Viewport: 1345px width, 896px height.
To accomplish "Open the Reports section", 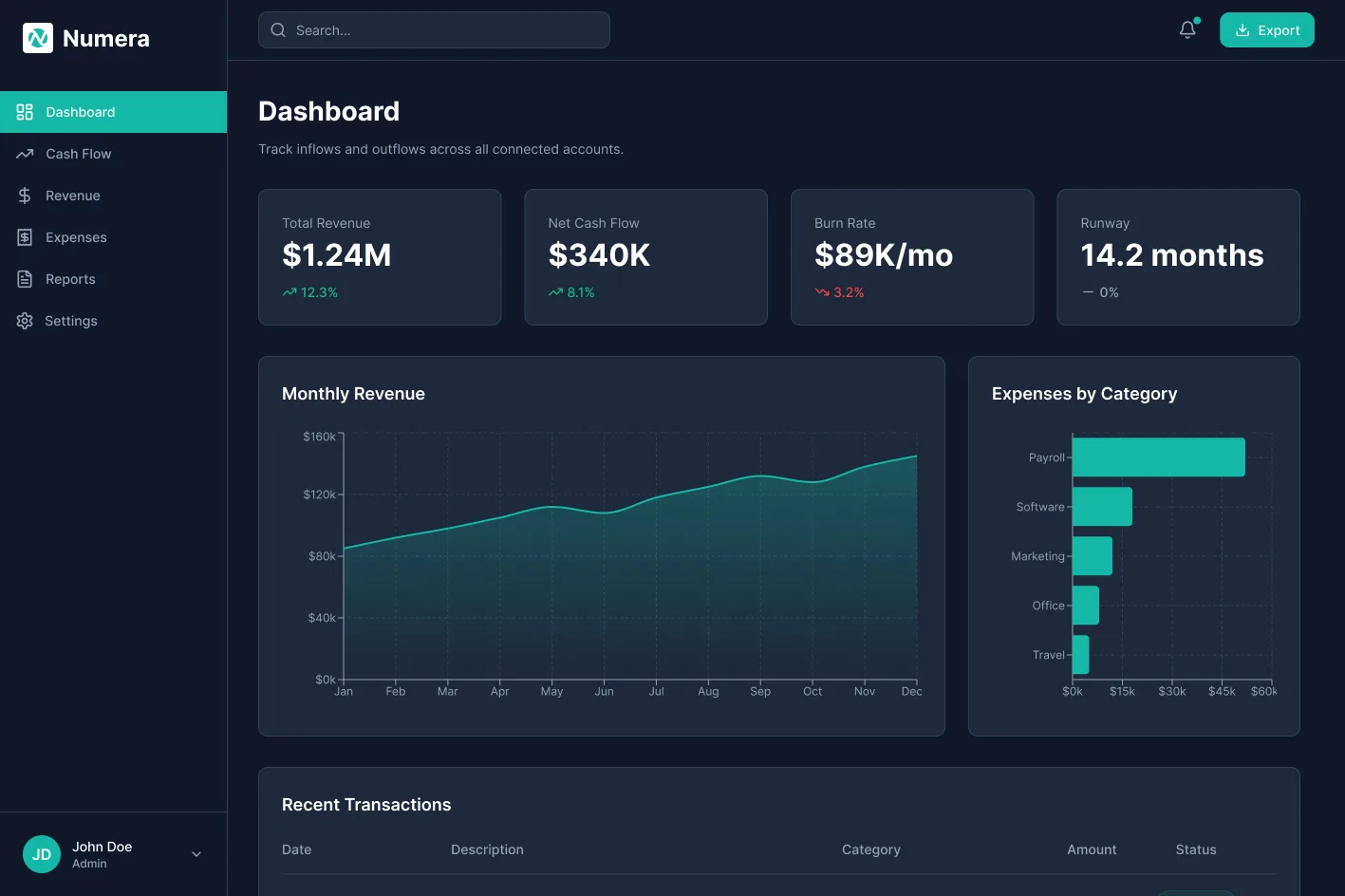I will [114, 279].
